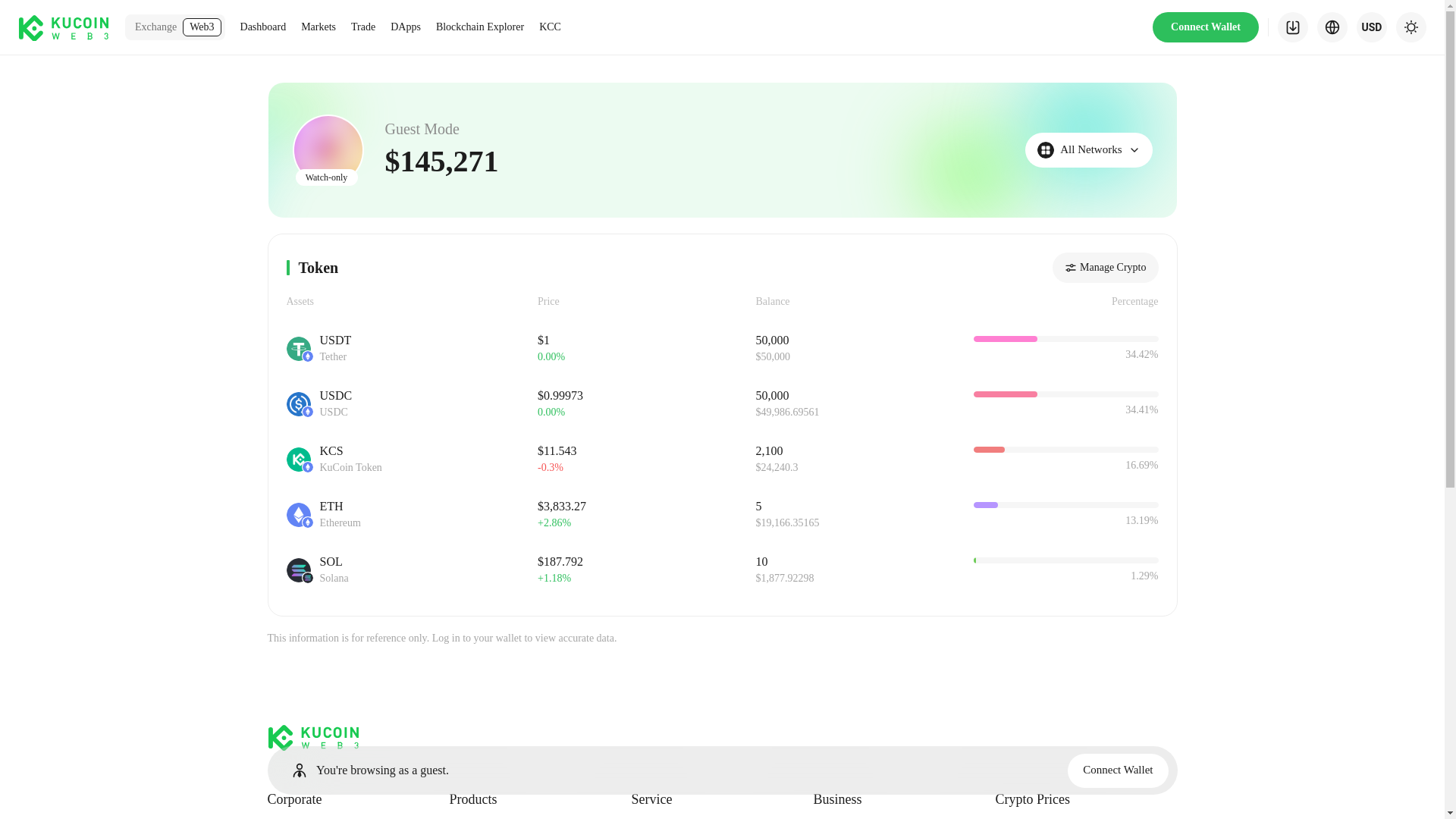Image resolution: width=1456 pixels, height=819 pixels.
Task: Click the USD currency selector
Action: coord(1371,27)
